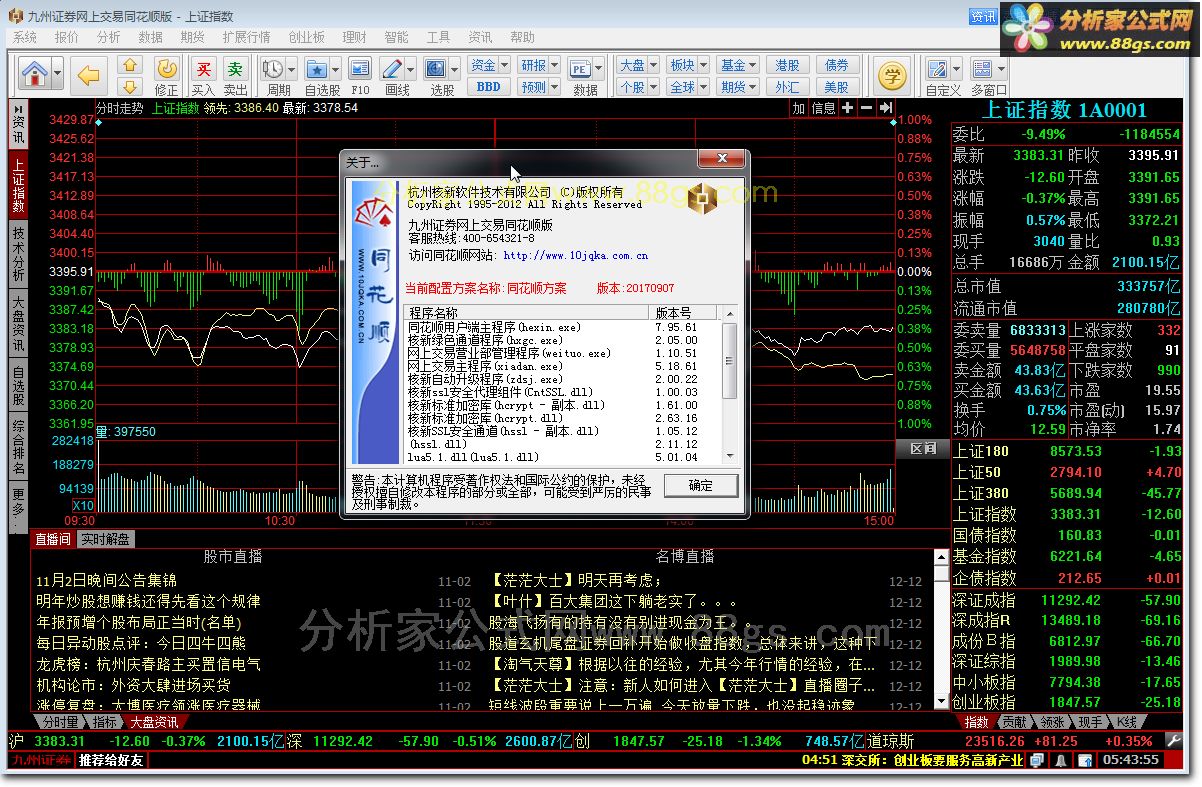Toggle the 加 overlay button

798,108
